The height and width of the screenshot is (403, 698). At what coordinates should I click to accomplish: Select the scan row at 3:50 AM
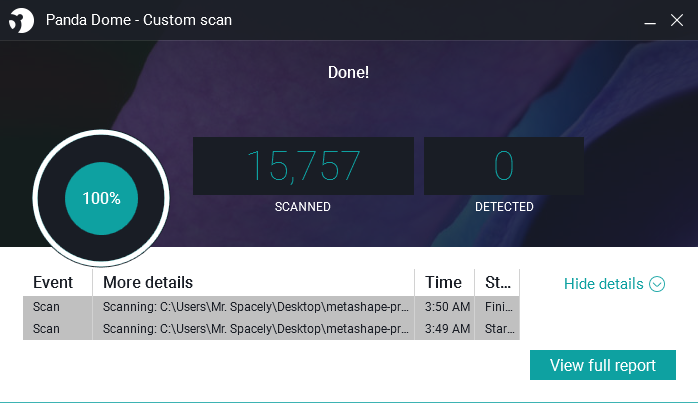click(271, 307)
